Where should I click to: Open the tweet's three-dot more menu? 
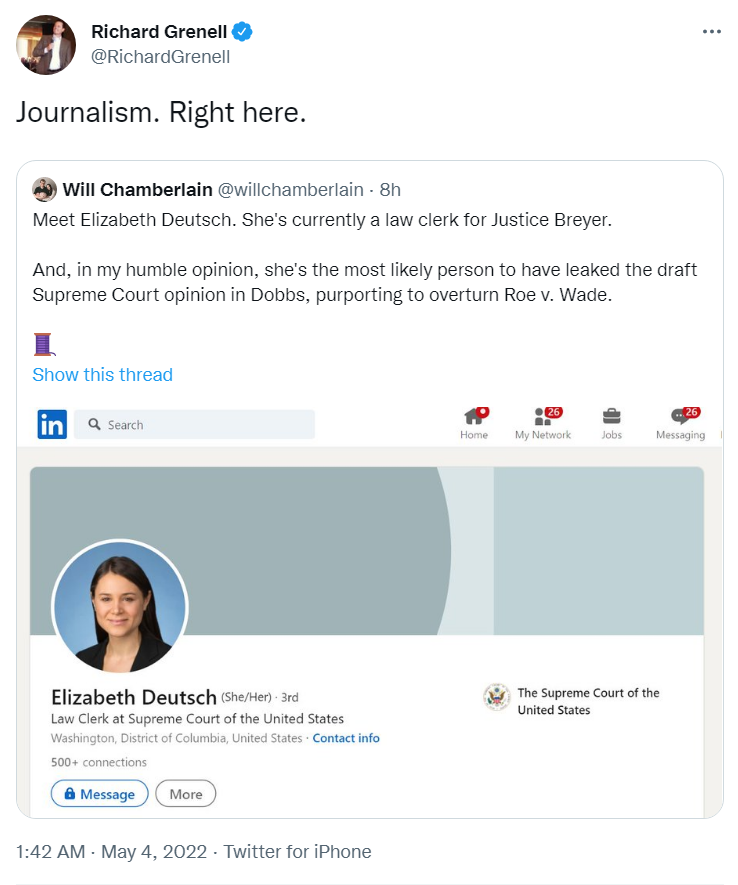711,32
